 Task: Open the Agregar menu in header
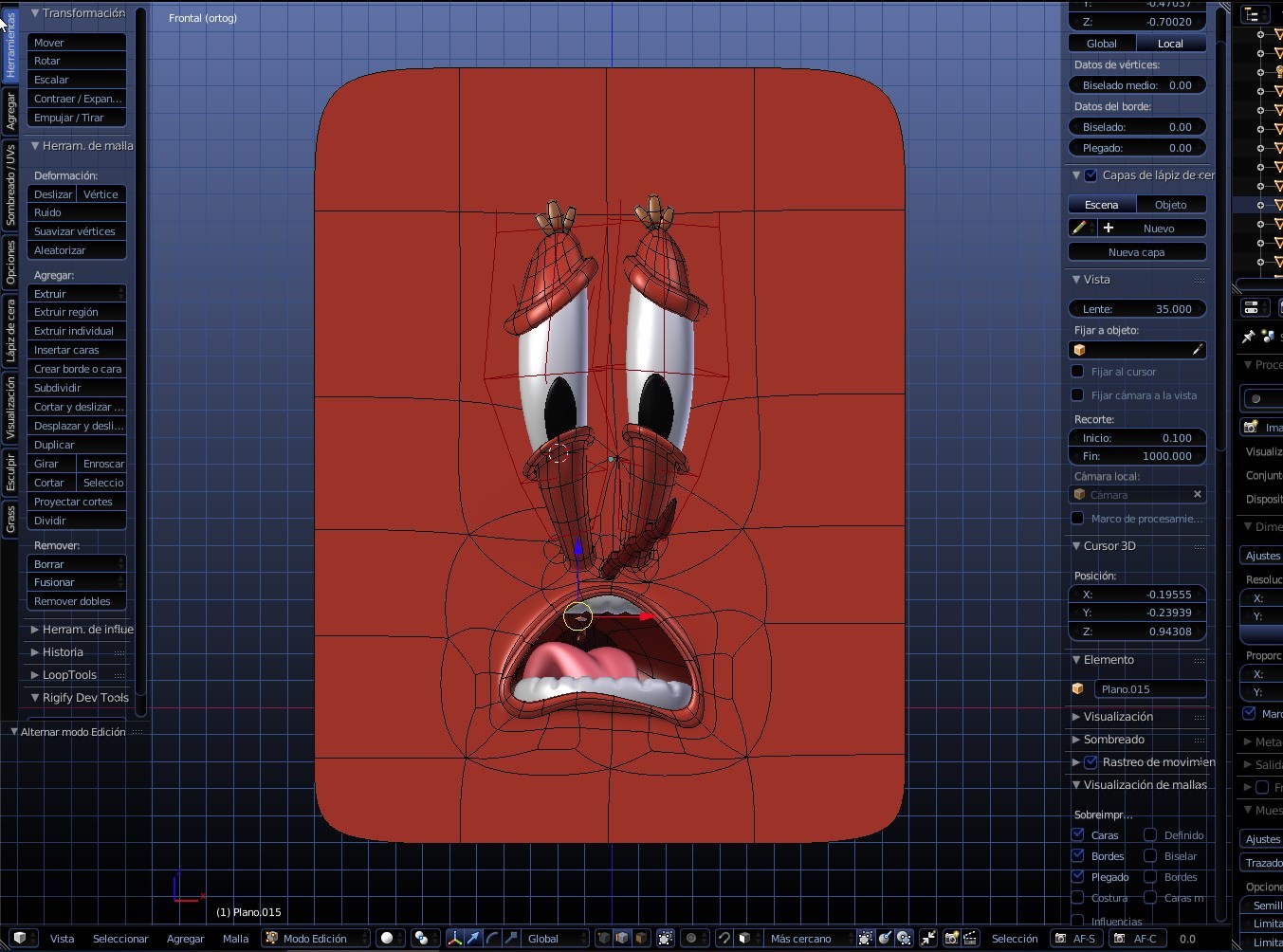(x=186, y=938)
